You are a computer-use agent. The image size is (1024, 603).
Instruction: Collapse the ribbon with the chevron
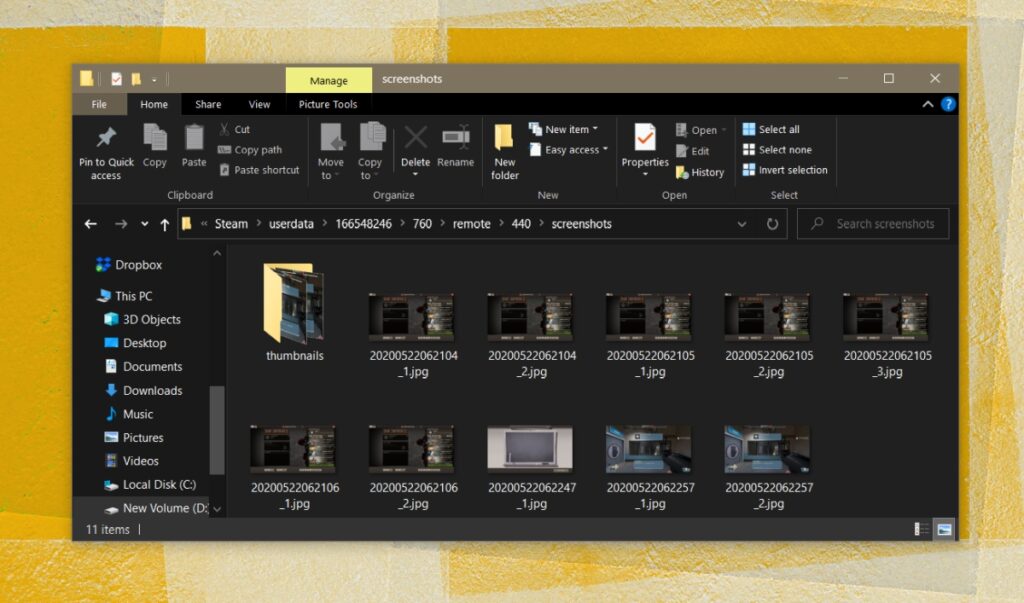pos(928,103)
